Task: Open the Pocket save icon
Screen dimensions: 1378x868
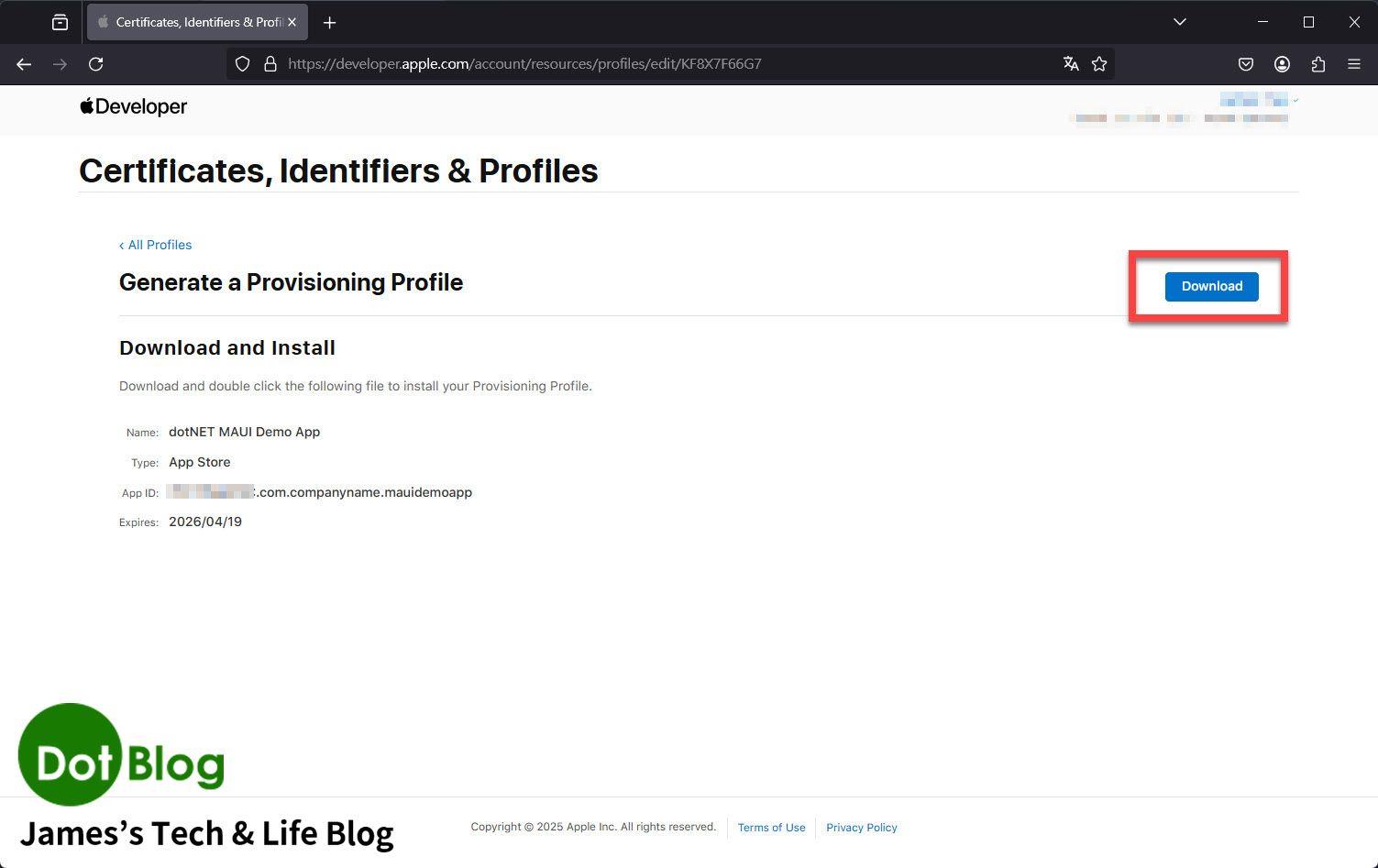Action: 1246,64
